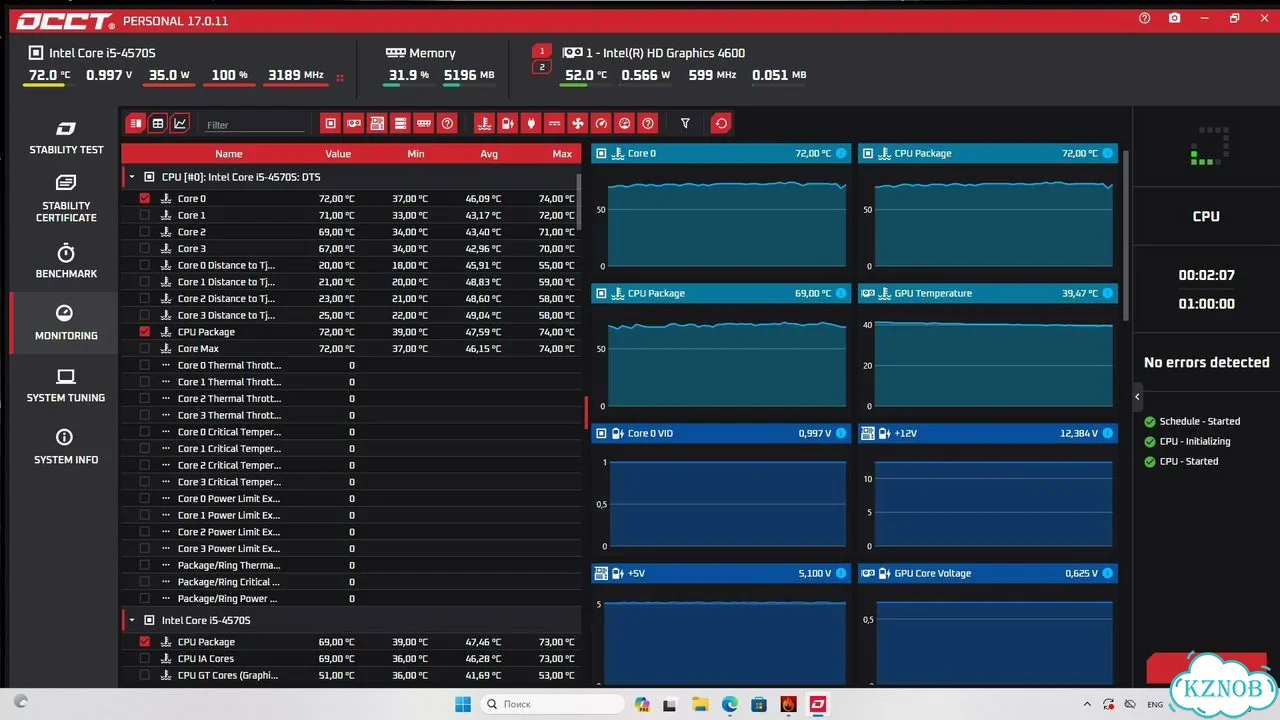The image size is (1280, 720).
Task: Click the No errors detected status text
Action: coord(1206,362)
